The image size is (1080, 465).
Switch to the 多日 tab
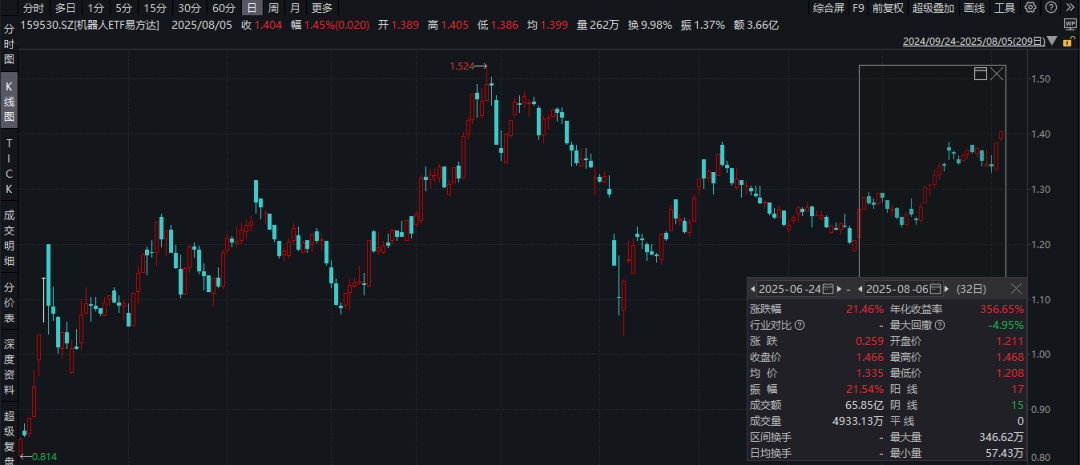(x=65, y=8)
